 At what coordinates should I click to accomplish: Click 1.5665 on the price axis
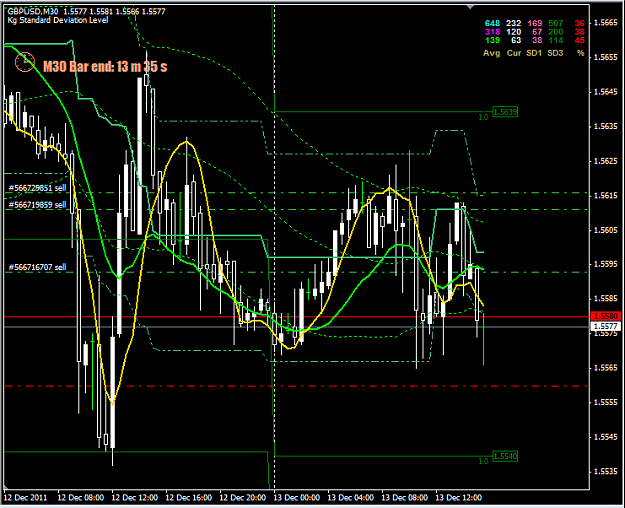click(x=606, y=23)
